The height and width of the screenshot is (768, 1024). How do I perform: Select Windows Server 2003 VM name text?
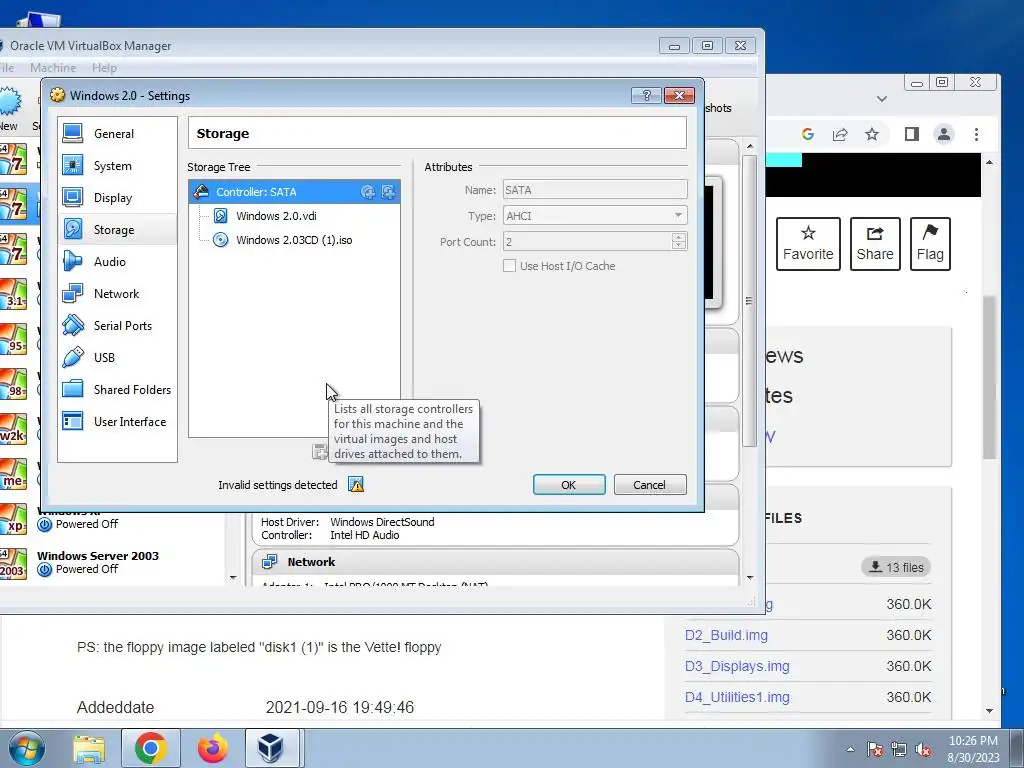(x=98, y=556)
